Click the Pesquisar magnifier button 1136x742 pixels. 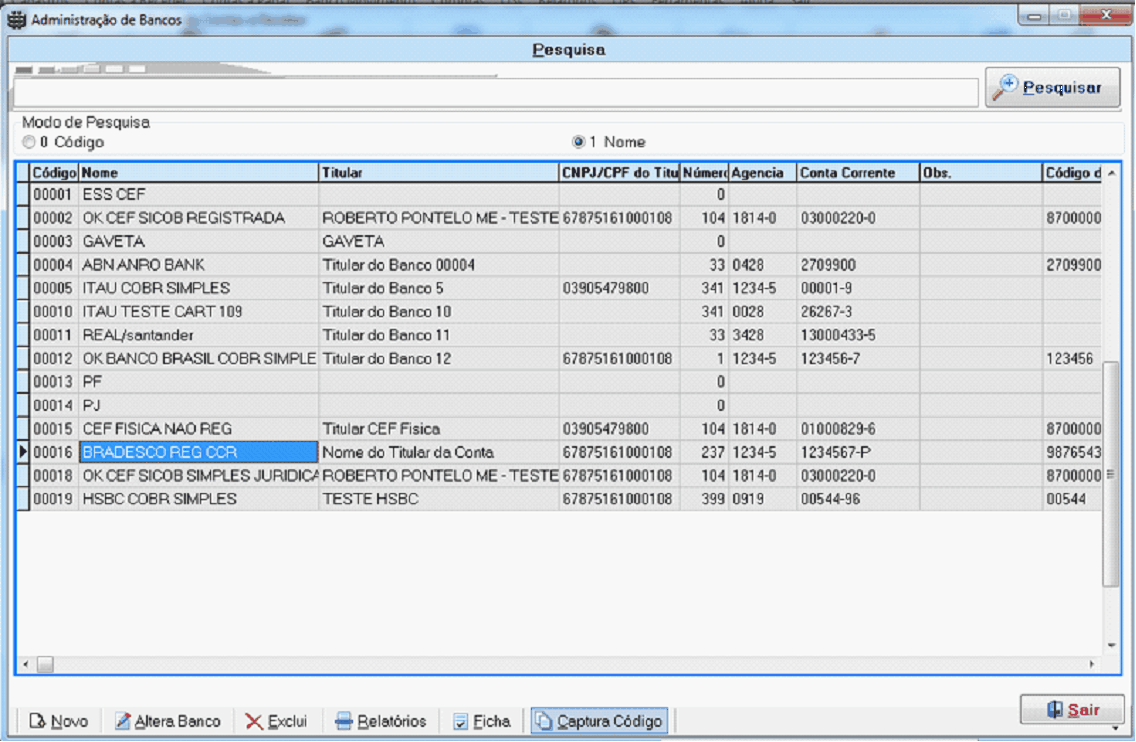[x=1052, y=88]
